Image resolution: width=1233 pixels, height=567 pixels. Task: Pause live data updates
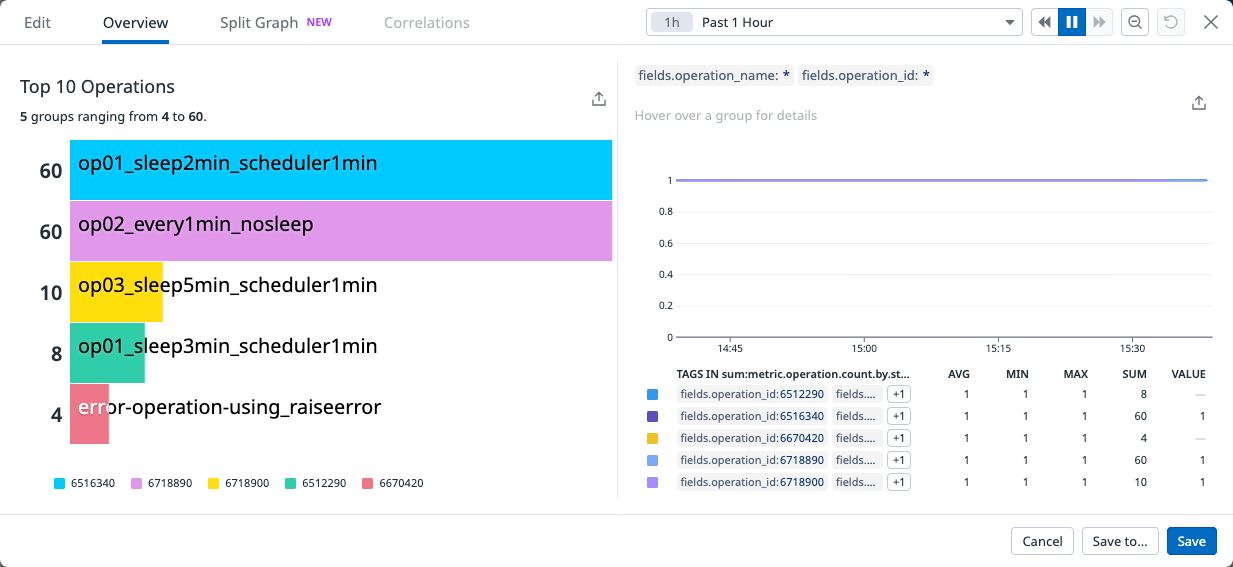pos(1072,22)
